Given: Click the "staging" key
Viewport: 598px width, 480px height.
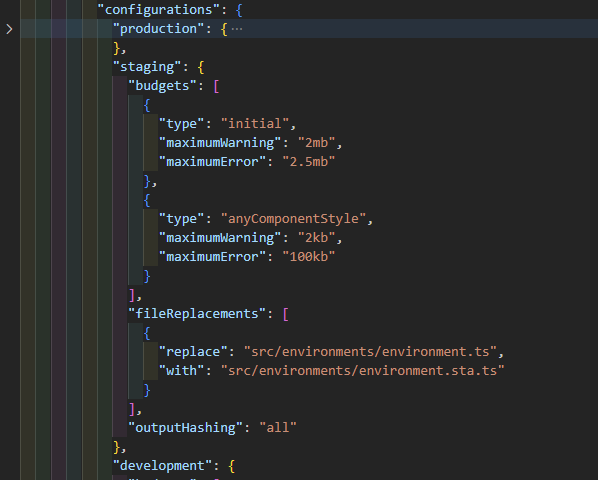Looking at the screenshot, I should pyautogui.click(x=147, y=67).
